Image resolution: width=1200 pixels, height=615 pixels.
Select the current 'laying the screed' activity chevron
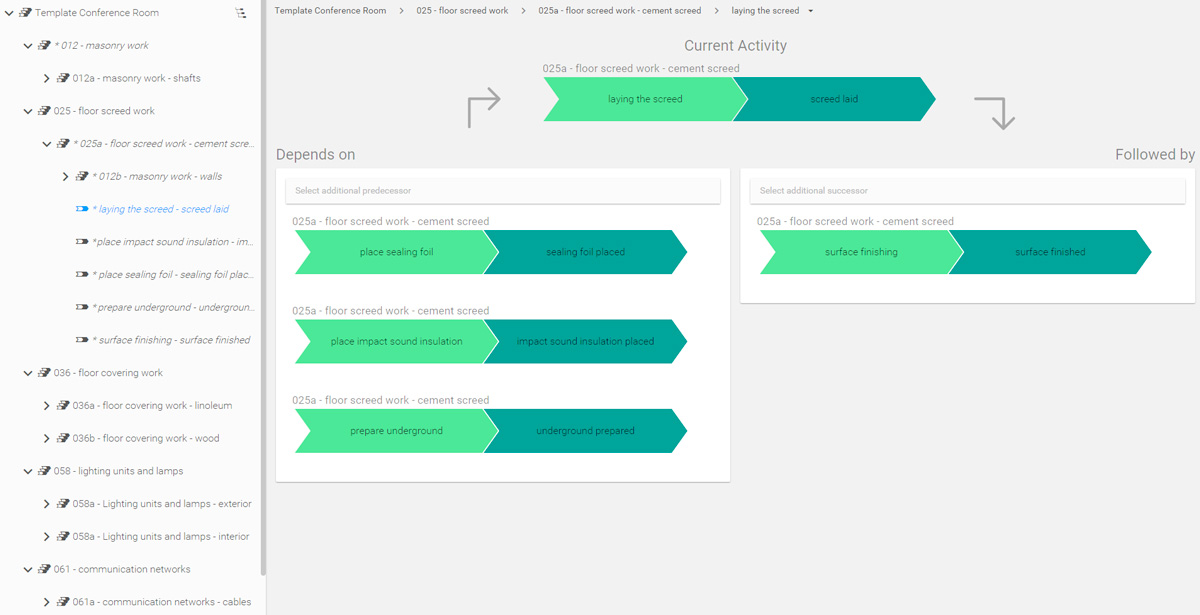(645, 99)
